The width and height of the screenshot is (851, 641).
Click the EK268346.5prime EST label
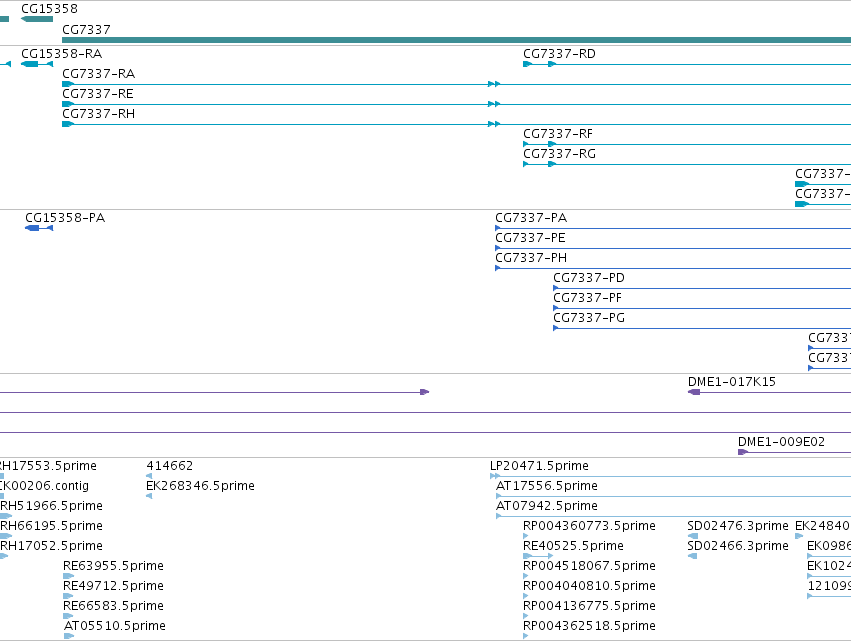(200, 486)
